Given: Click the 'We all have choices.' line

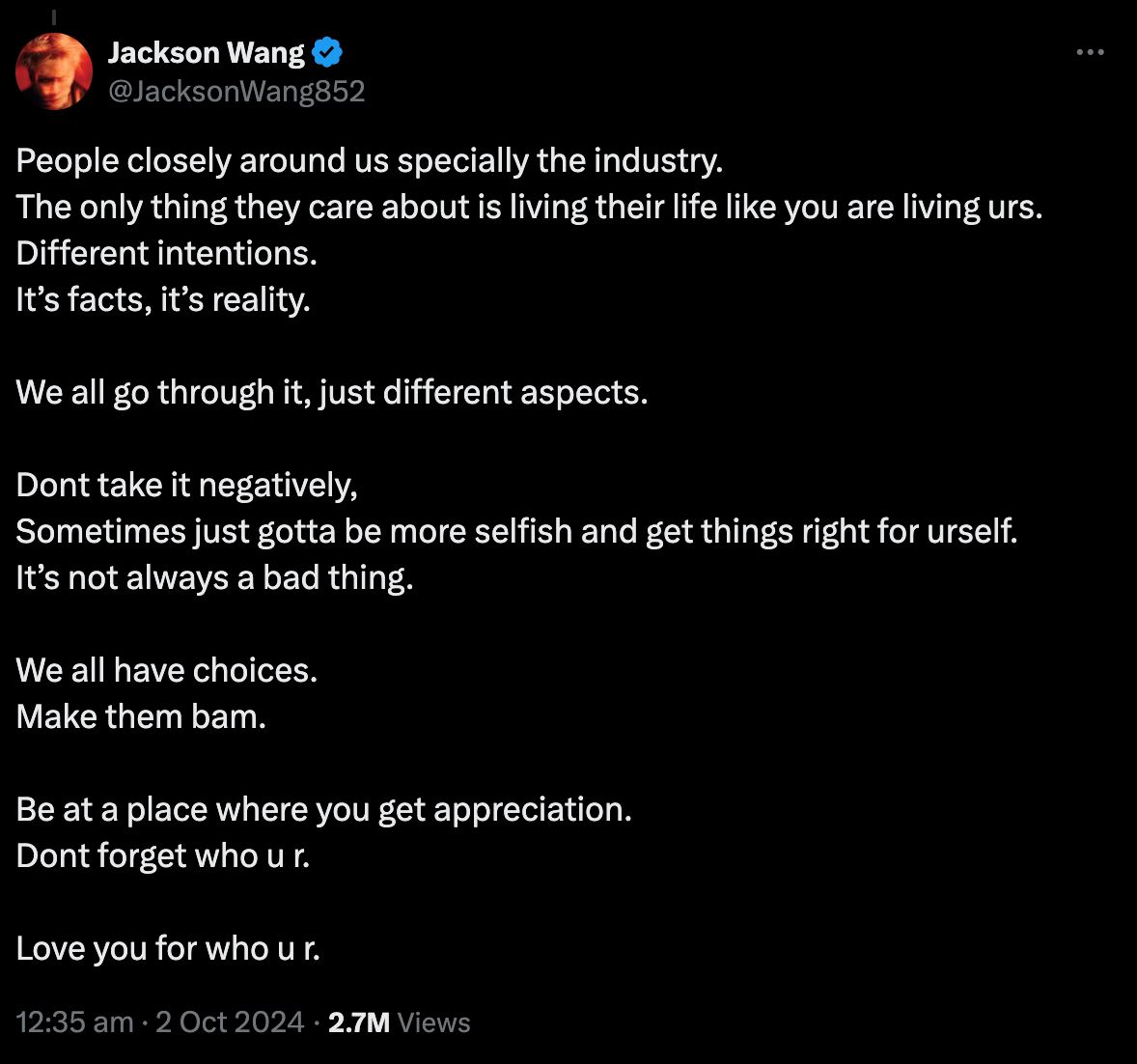Looking at the screenshot, I should pyautogui.click(x=167, y=670).
